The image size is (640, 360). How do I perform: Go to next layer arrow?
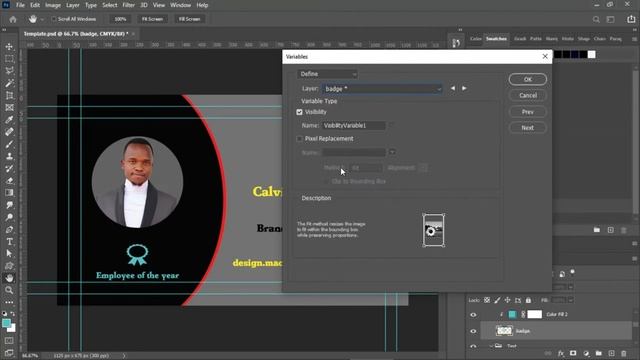pyautogui.click(x=464, y=88)
